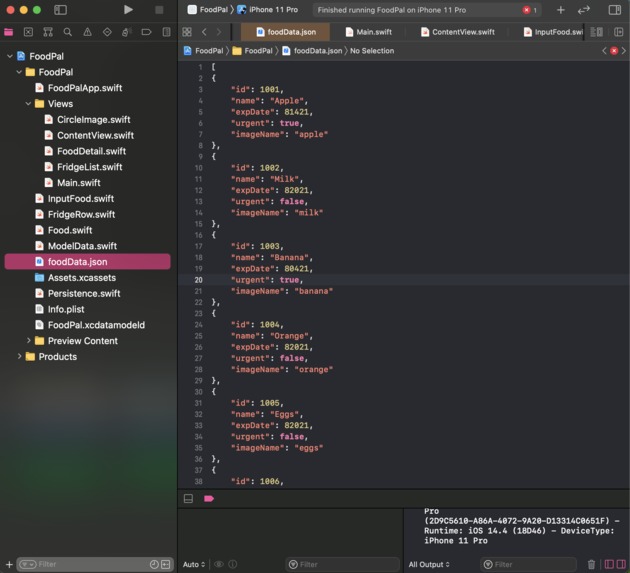630x573 pixels.
Task: Toggle the inspector panel on the right
Action: 614,10
